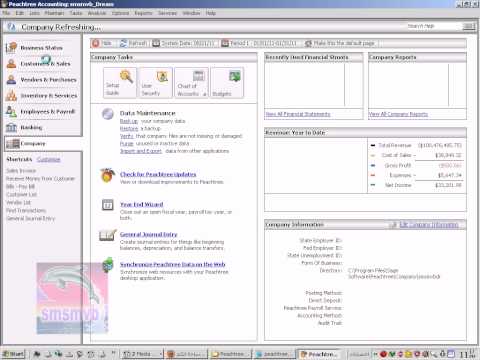Click Edit Company Information link

click(x=429, y=225)
